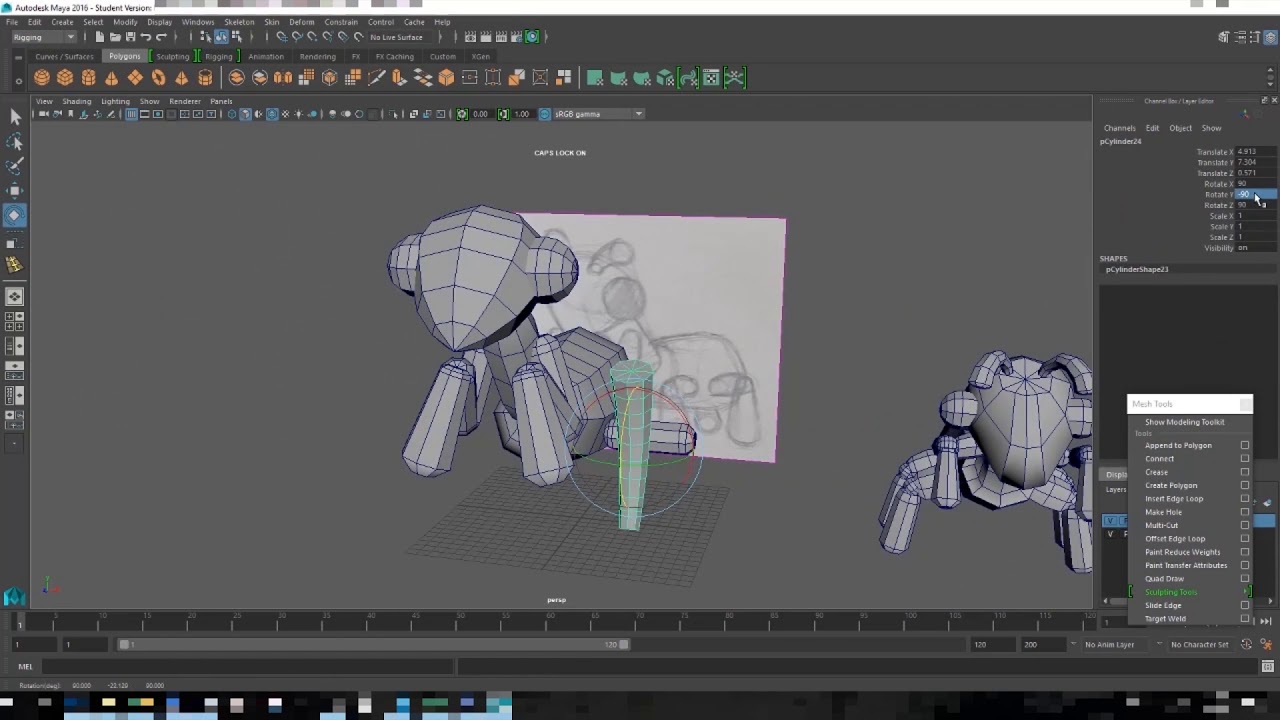This screenshot has width=1280, height=720.
Task: Click the playback range slider bar
Action: pyautogui.click(x=375, y=644)
